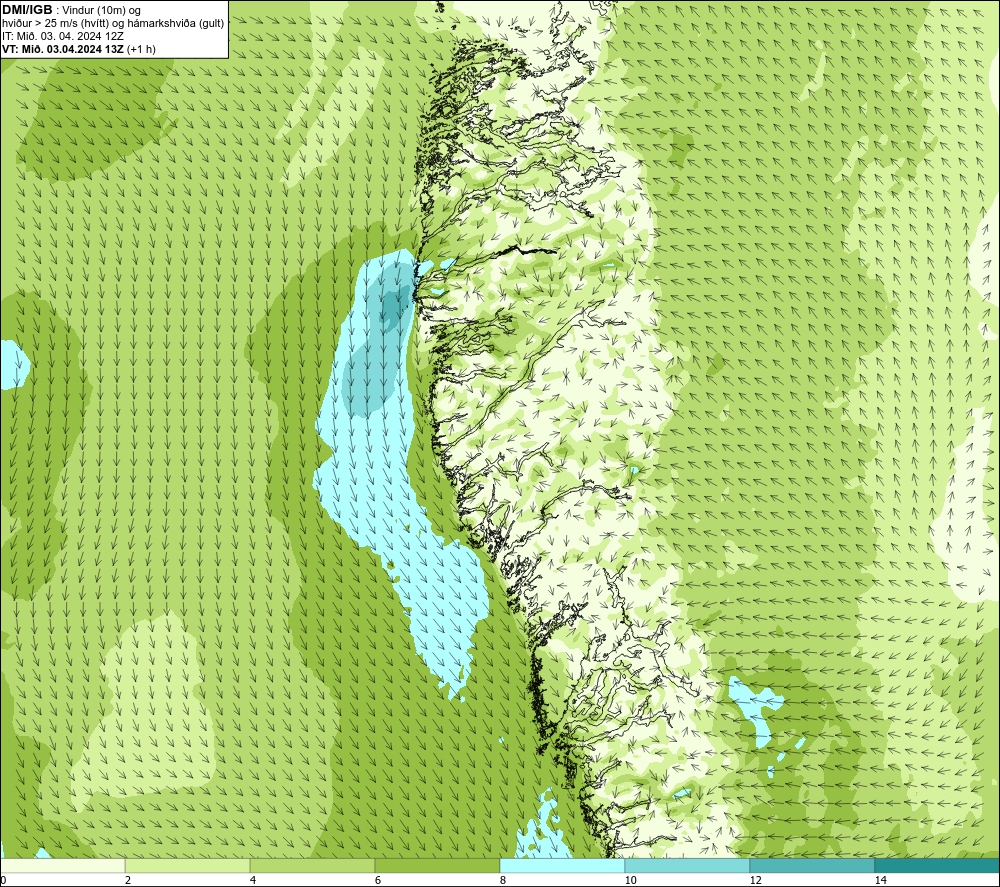Click the legend label '12'
The width and height of the screenshot is (1000, 887).
point(755,881)
